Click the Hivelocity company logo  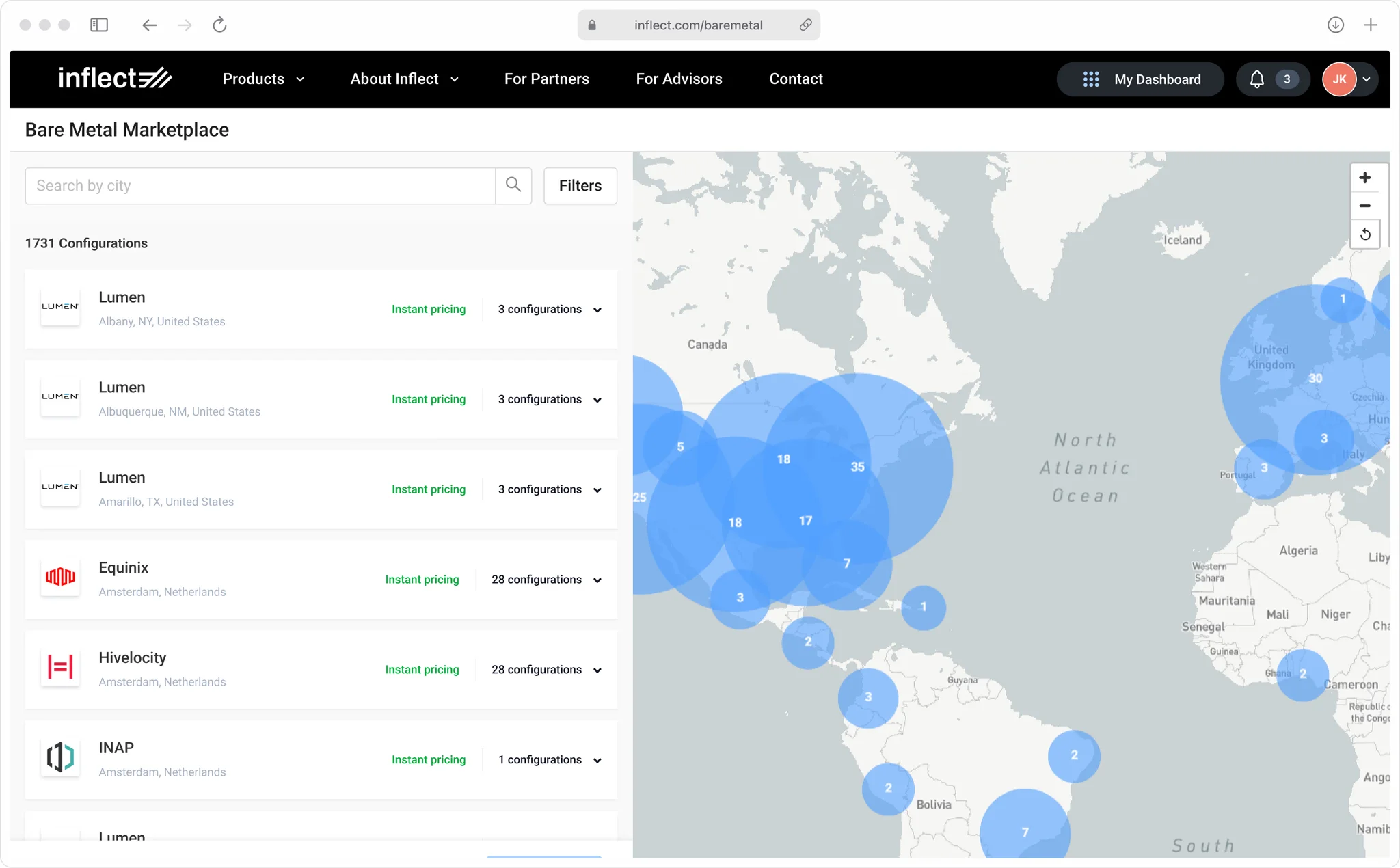click(x=60, y=668)
